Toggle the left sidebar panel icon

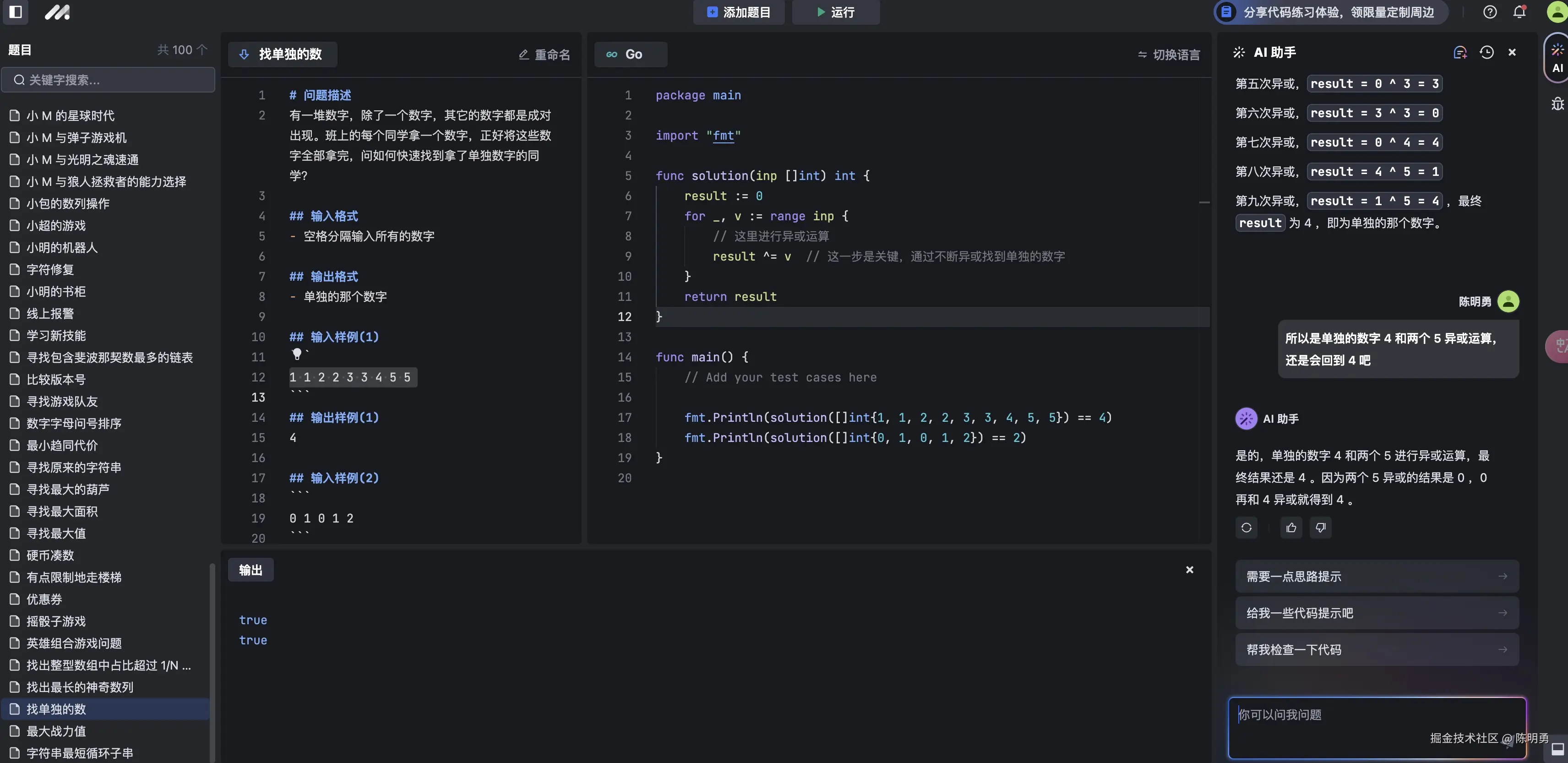16,11
